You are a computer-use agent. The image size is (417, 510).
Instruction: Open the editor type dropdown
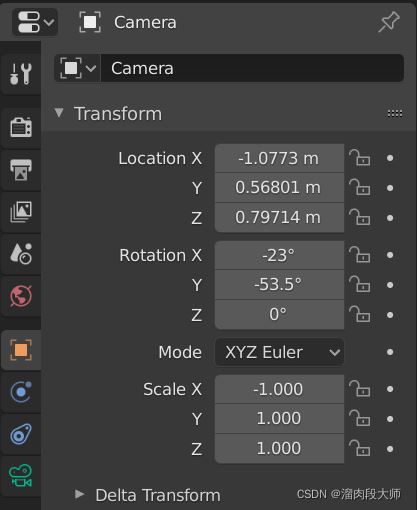coord(35,22)
